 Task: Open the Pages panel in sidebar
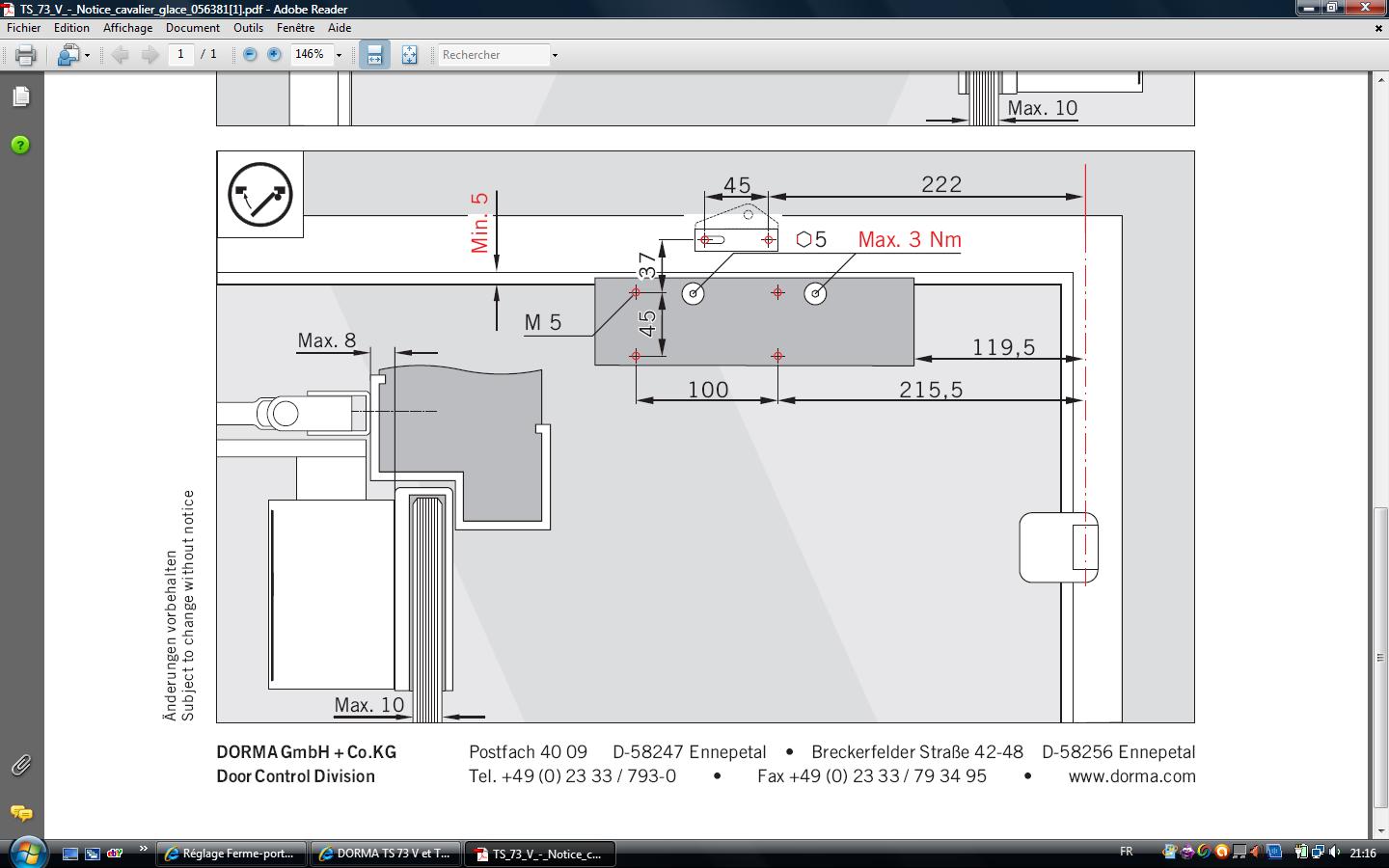click(21, 96)
